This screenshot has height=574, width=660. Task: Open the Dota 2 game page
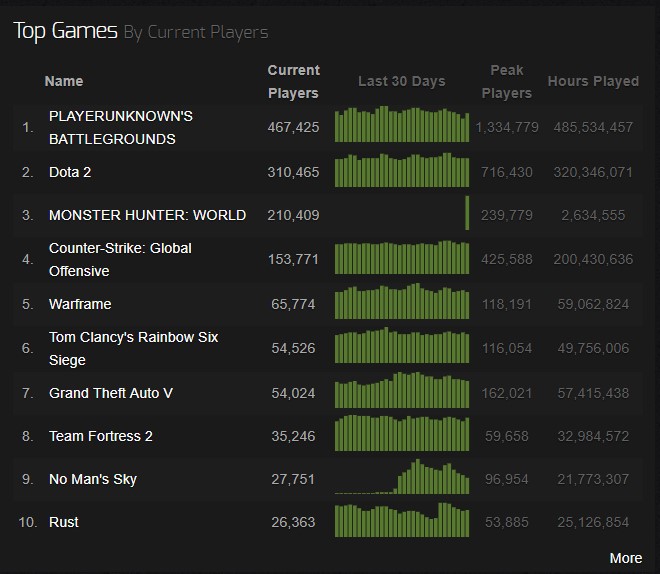70,172
